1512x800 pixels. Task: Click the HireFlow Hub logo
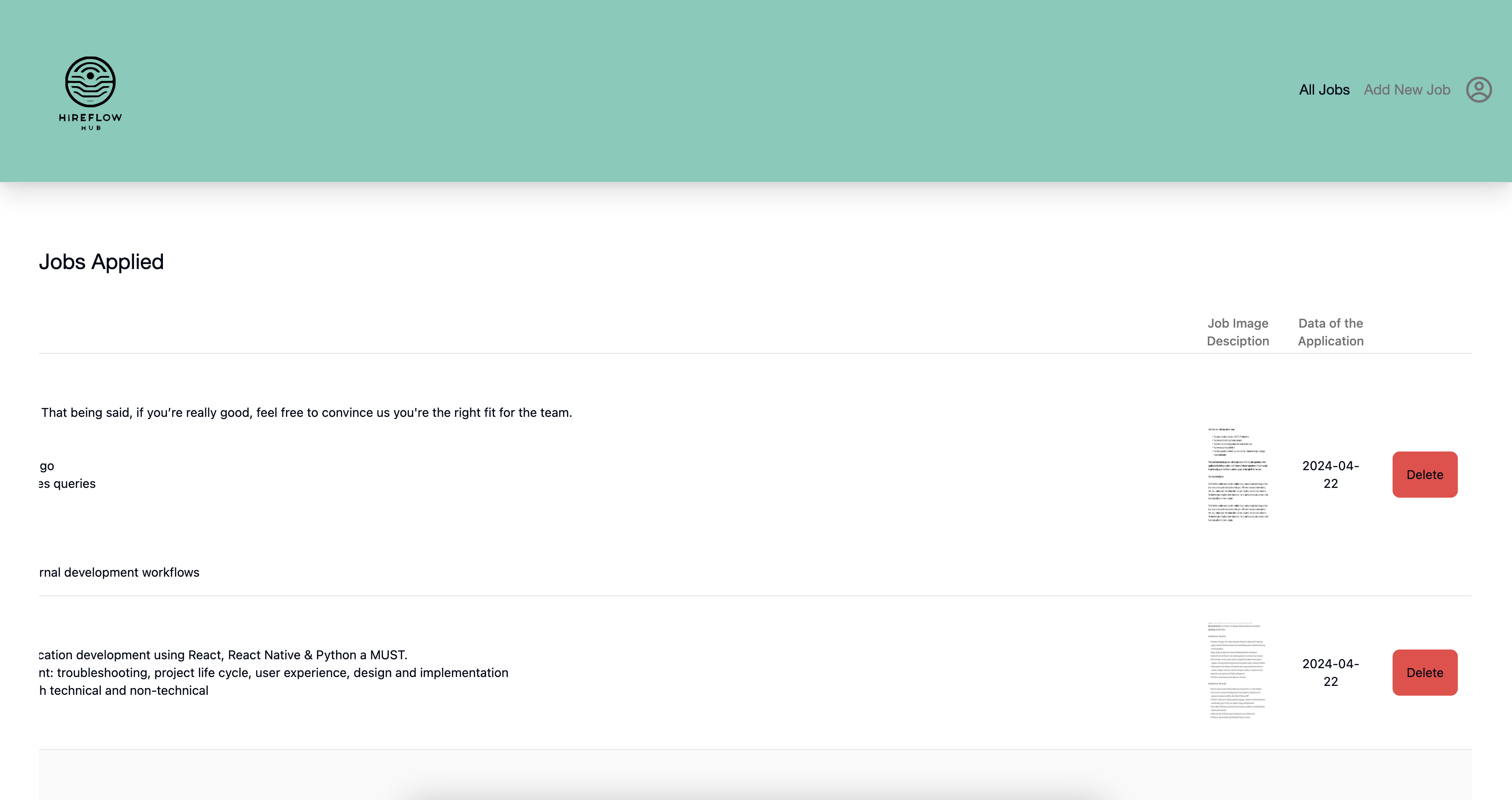tap(91, 93)
